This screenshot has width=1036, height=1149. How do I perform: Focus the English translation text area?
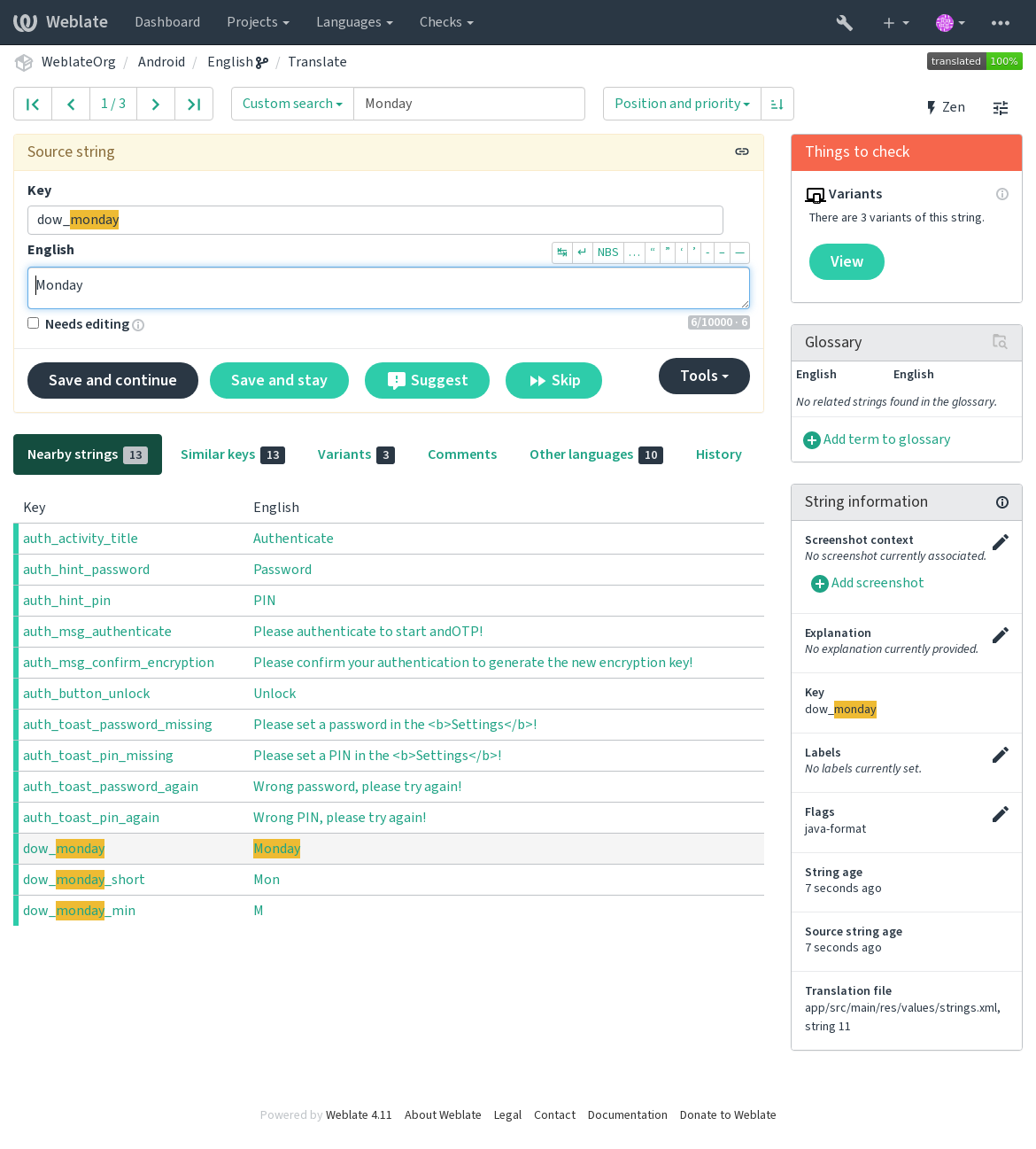point(389,288)
